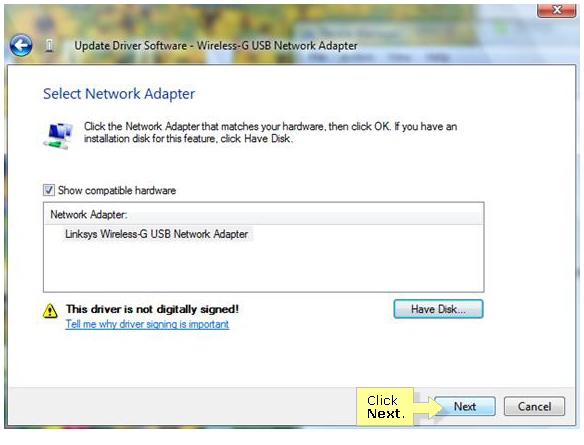Viewport: 584px width, 445px height.
Task: Uncheck the Show compatible hardware checkbox
Action: pyautogui.click(x=49, y=190)
